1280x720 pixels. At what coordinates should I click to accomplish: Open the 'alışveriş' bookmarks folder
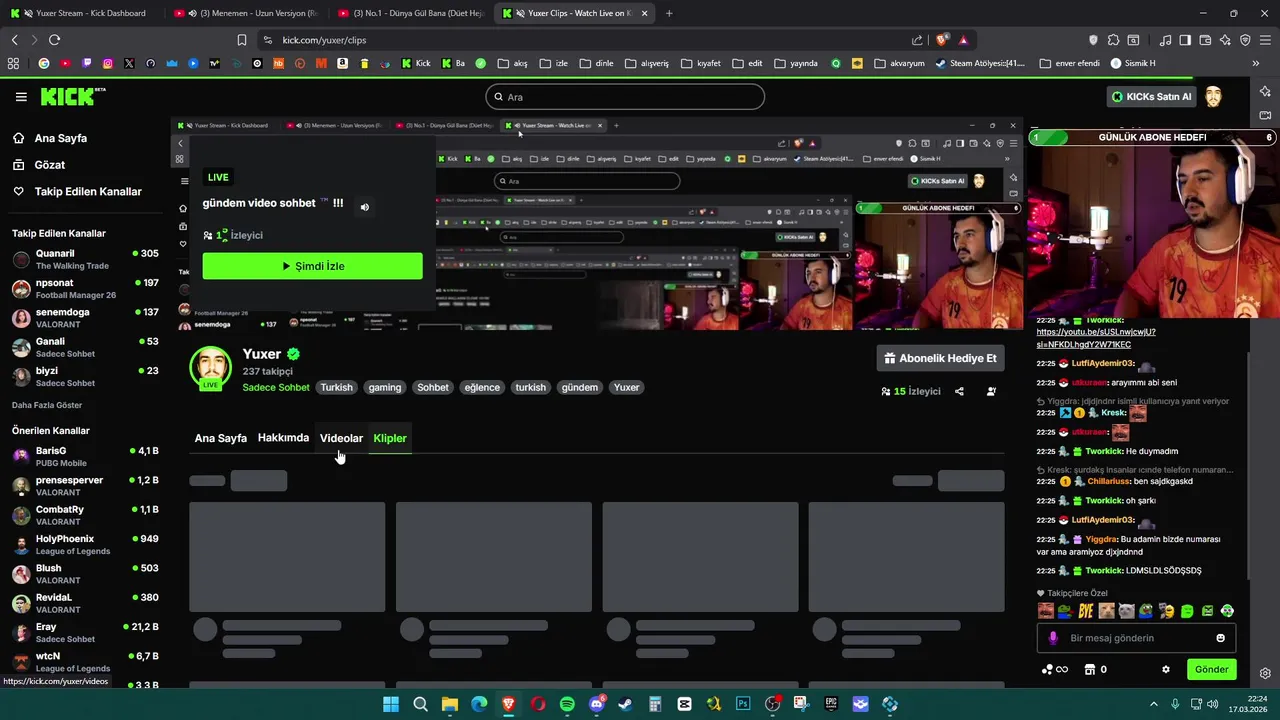click(x=647, y=63)
